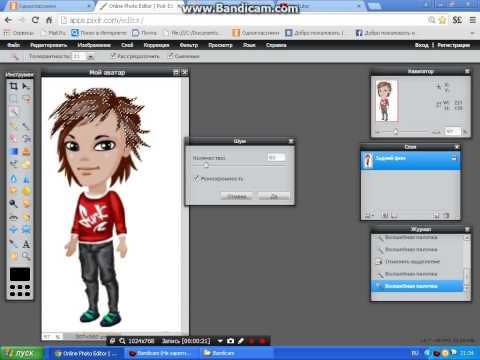Select the Blur droplet tool
This screenshot has width=480, height=360.
(x=13, y=178)
